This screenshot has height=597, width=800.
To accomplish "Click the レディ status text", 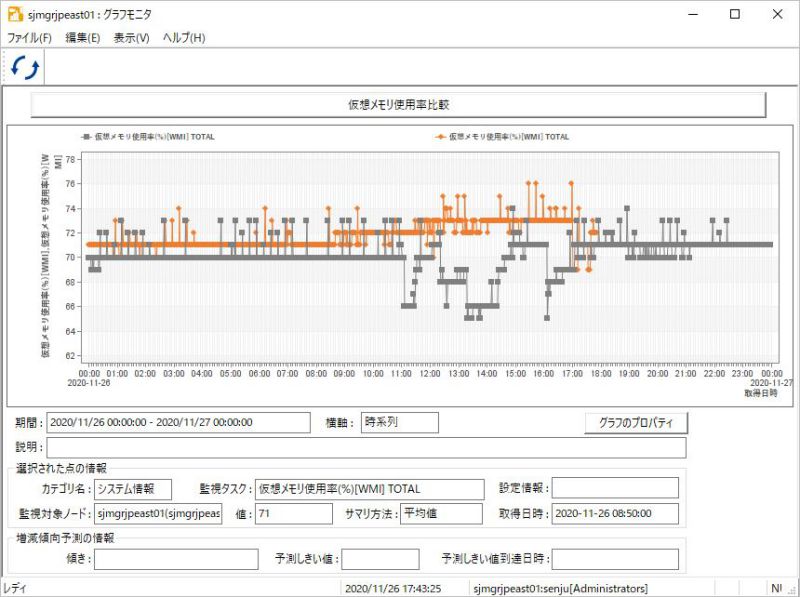I will pos(14,589).
